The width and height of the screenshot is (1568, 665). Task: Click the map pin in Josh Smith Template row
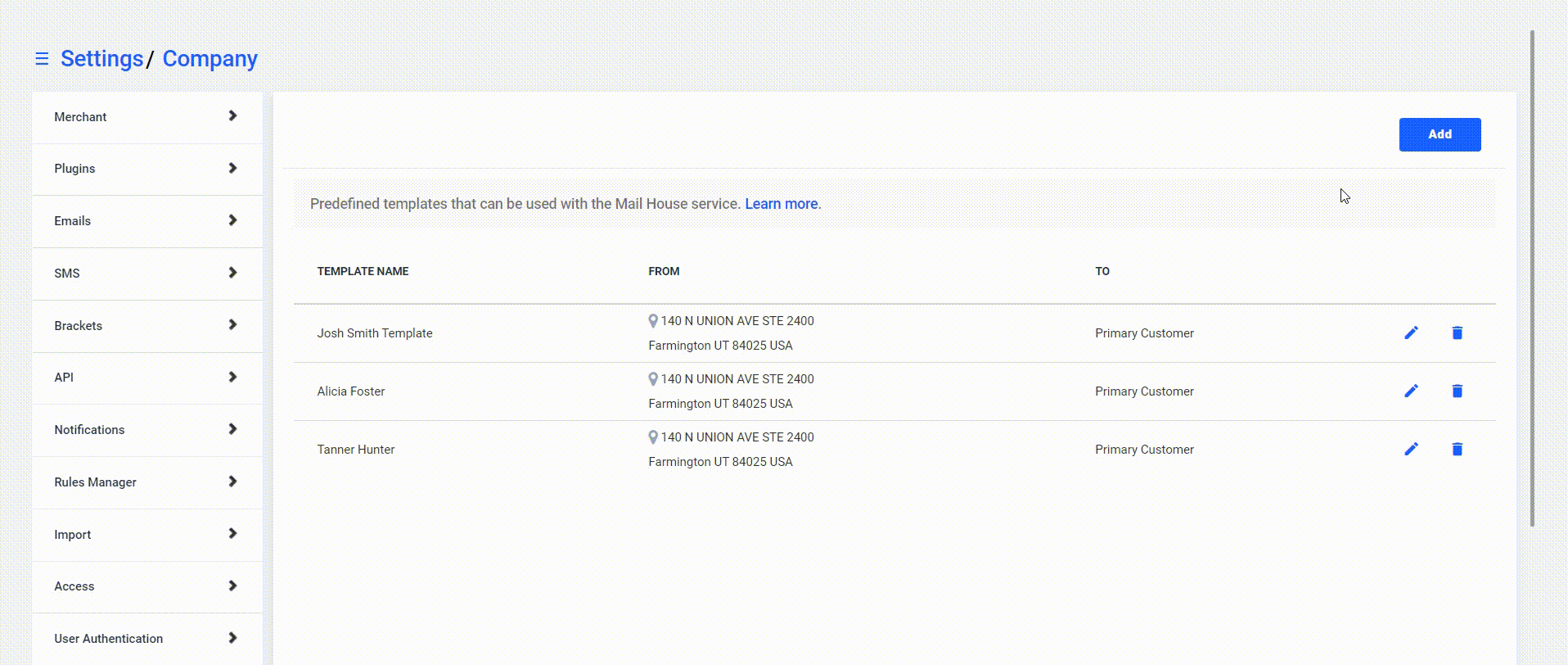(x=653, y=321)
